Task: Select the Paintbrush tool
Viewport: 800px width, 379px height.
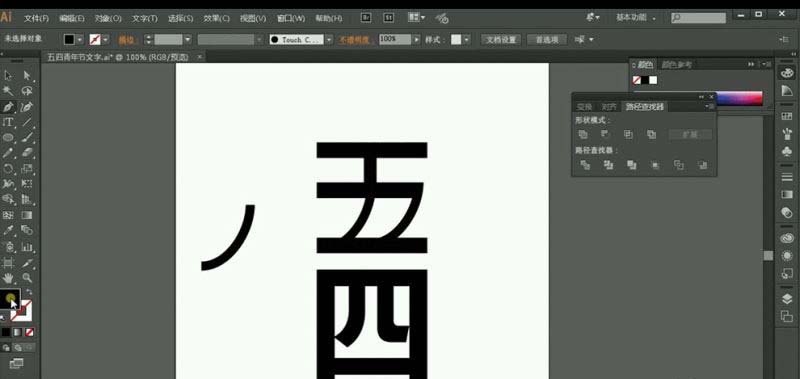Action: pyautogui.click(x=27, y=138)
